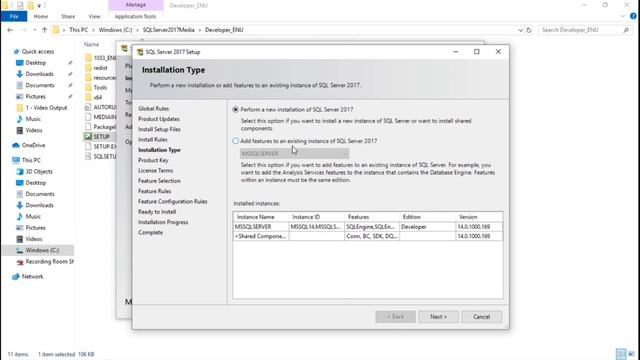Open Downloads under Quick access
Screen dimensions: 640x360
[39, 74]
